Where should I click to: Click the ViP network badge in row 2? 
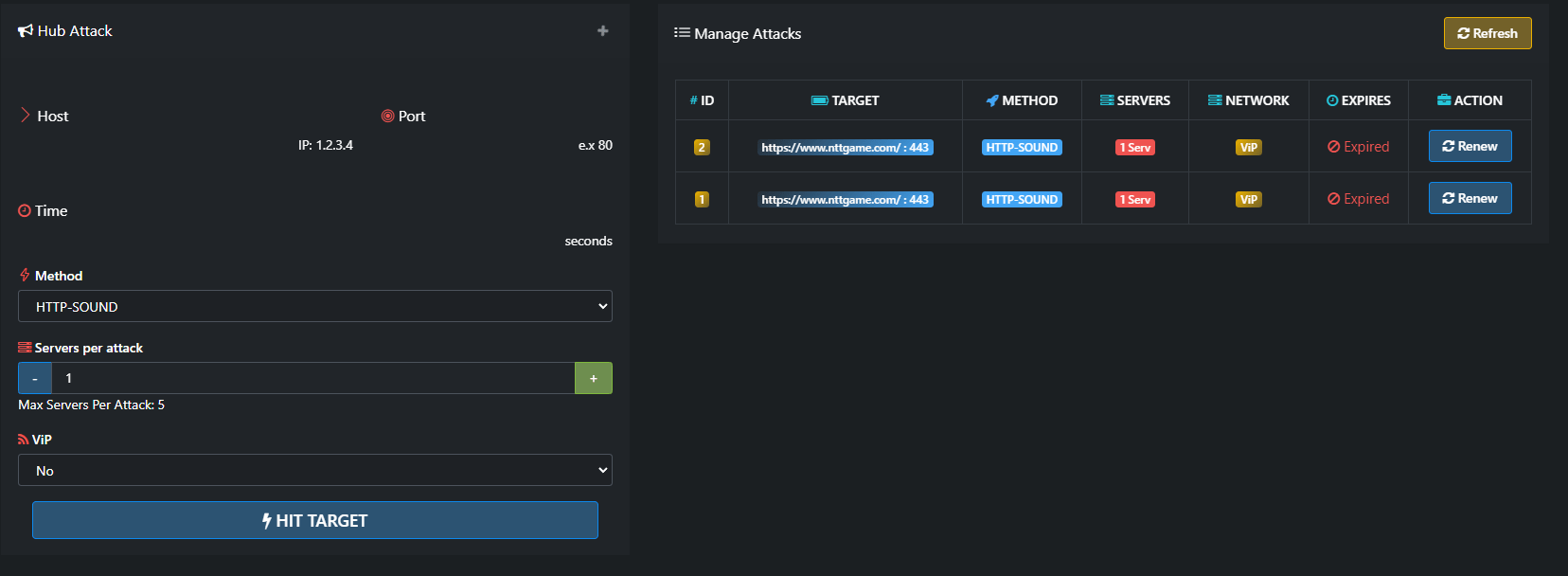(x=1249, y=147)
